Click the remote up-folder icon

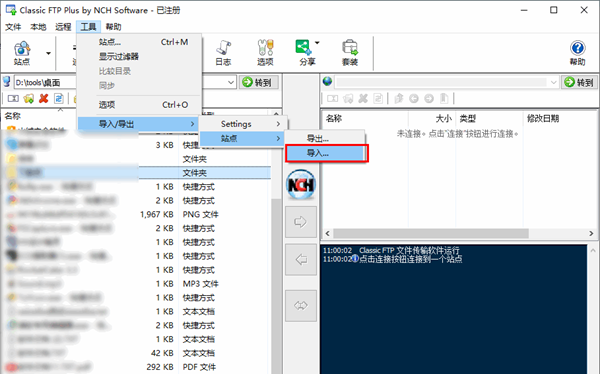(x=399, y=99)
